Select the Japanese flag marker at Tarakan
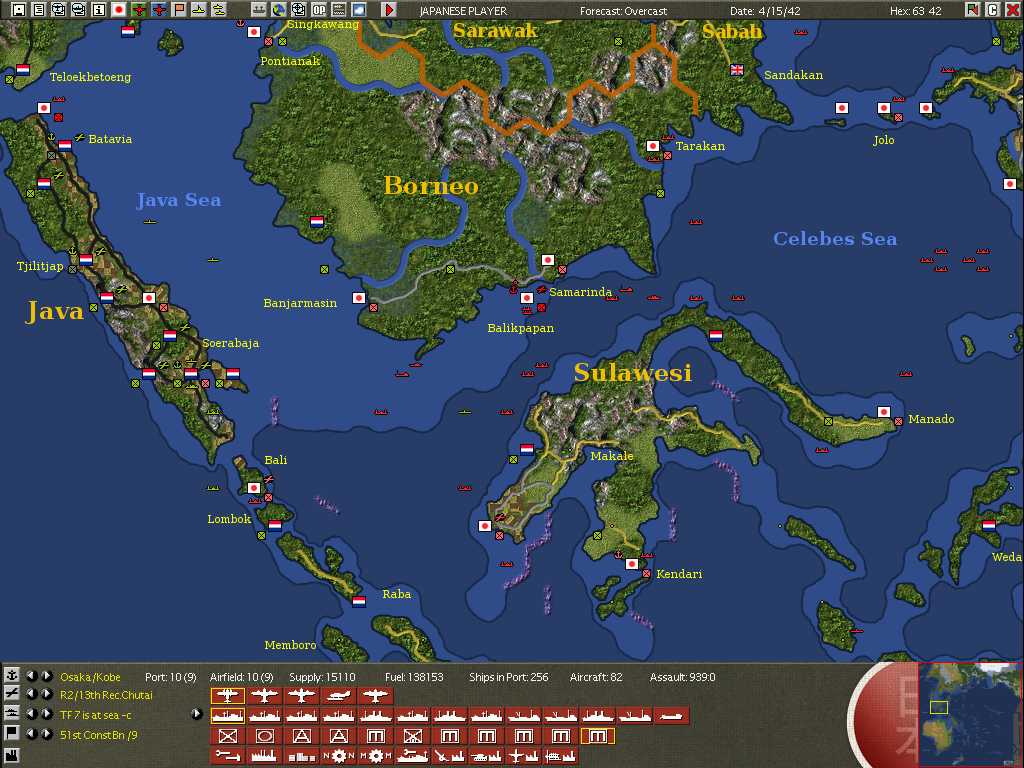 tap(652, 146)
